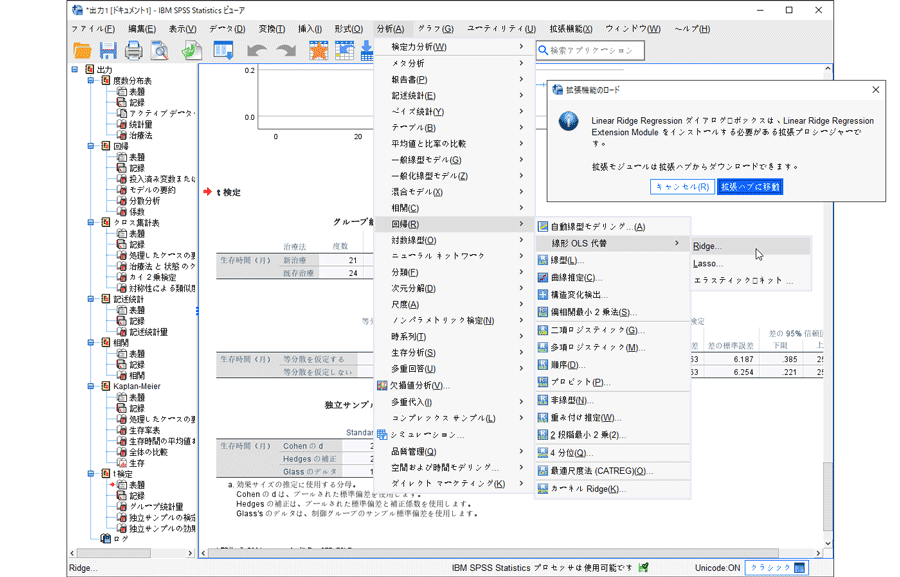This screenshot has width=900, height=577.
Task: Select グループ統計量 in the outline tree
Action: [156, 507]
